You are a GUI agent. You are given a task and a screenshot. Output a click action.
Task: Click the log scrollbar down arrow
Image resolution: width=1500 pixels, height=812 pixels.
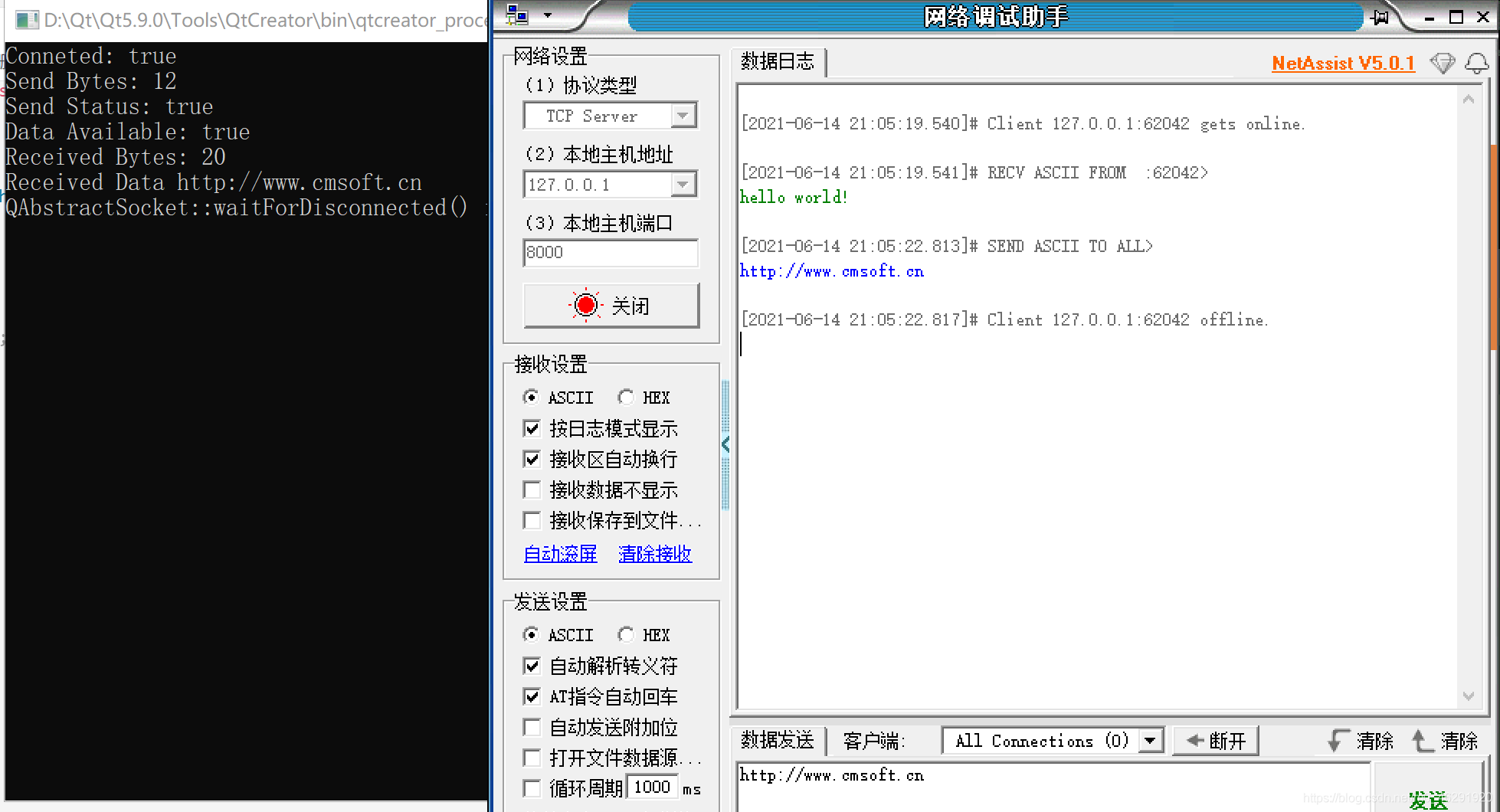1469,696
